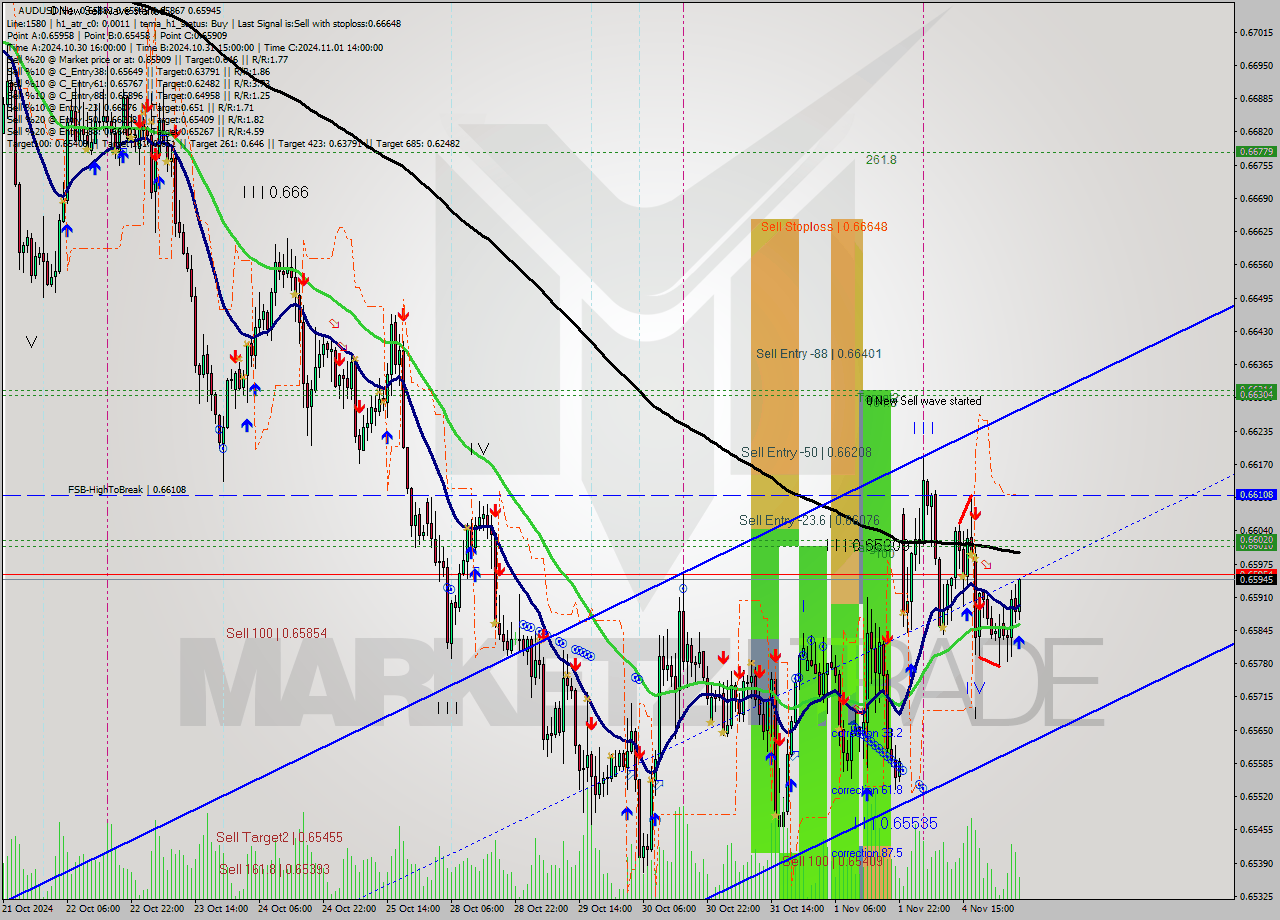Screen dimensions: 1280x920
Task: Click the '29 Oct 14:00' time axis label
Action: tap(603, 909)
